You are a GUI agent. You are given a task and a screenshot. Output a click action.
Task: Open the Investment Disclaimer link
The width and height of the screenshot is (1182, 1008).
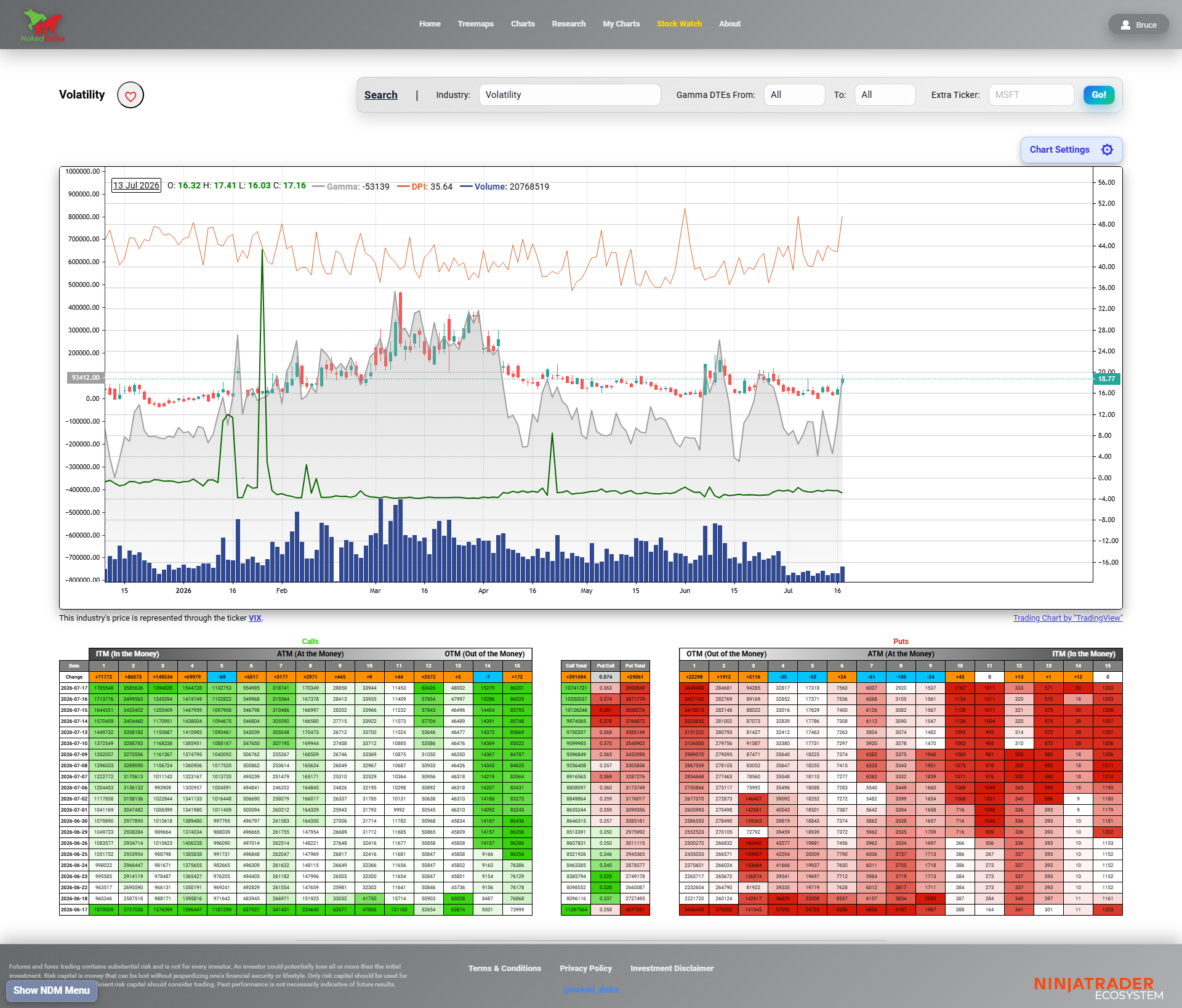pyautogui.click(x=672, y=969)
